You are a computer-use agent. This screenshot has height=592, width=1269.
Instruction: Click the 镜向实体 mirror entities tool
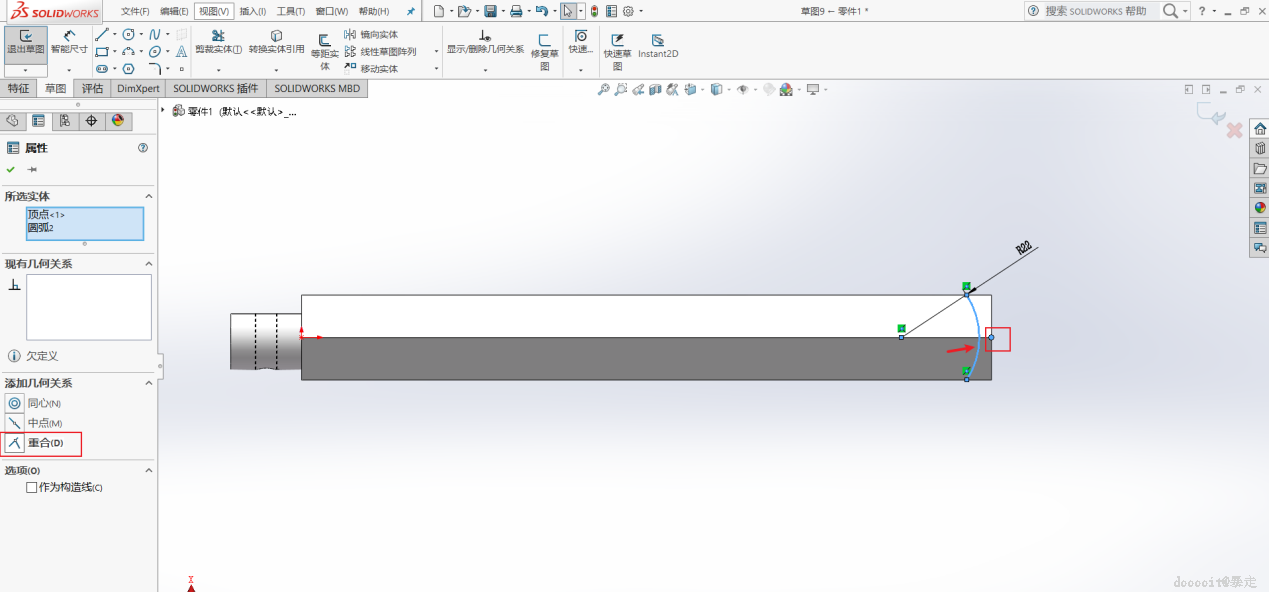(371, 35)
